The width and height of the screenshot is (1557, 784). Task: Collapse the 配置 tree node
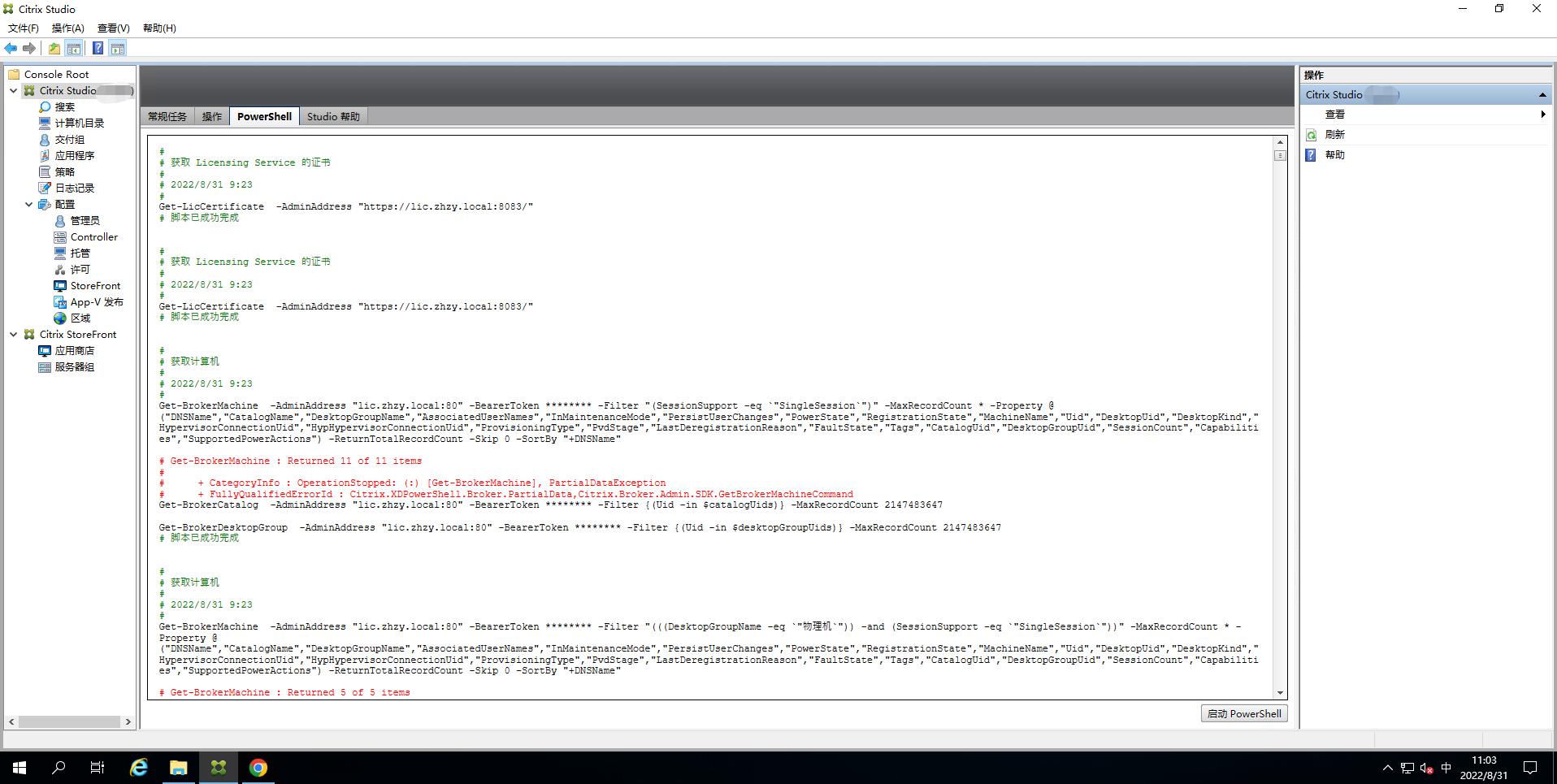29,204
